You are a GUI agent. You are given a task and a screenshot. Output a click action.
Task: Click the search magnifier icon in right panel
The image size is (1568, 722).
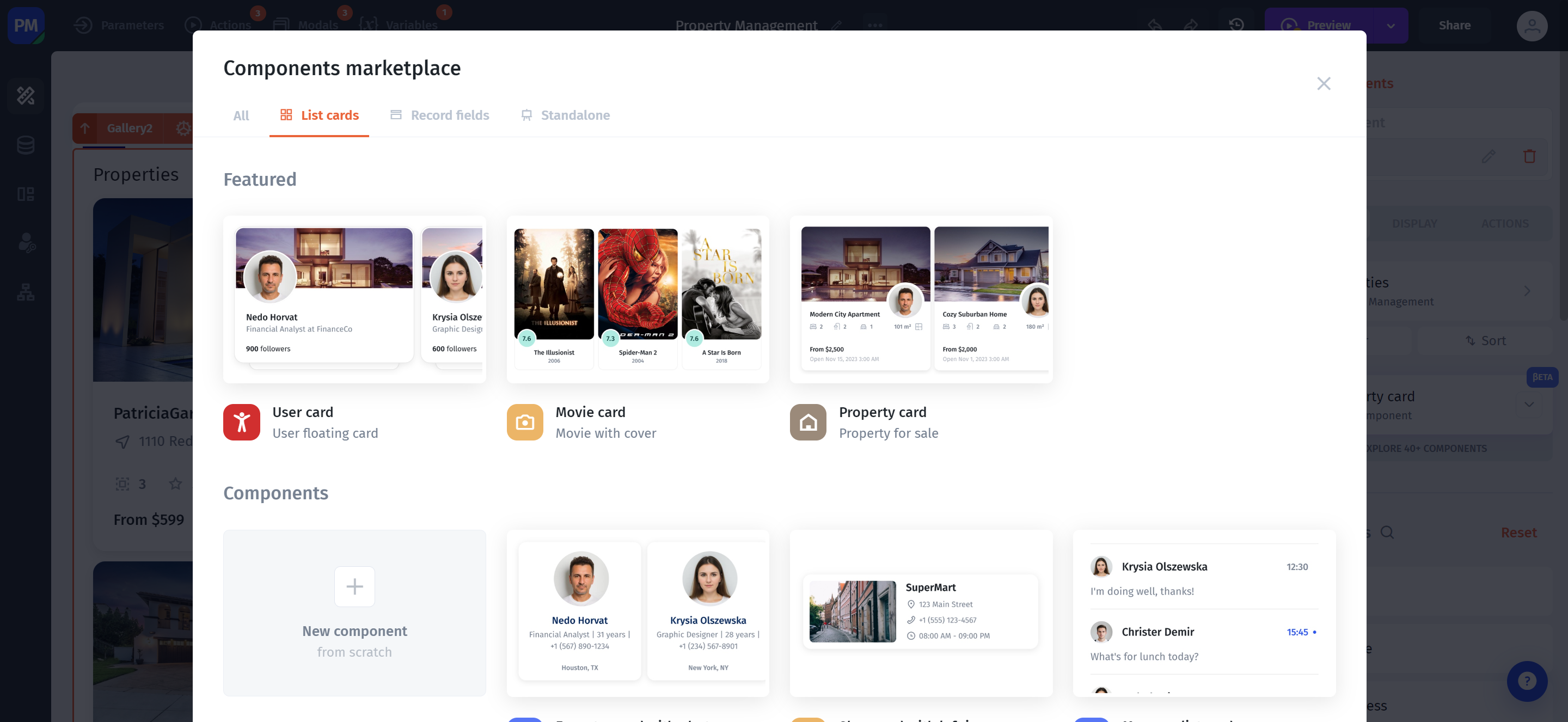pos(1387,533)
